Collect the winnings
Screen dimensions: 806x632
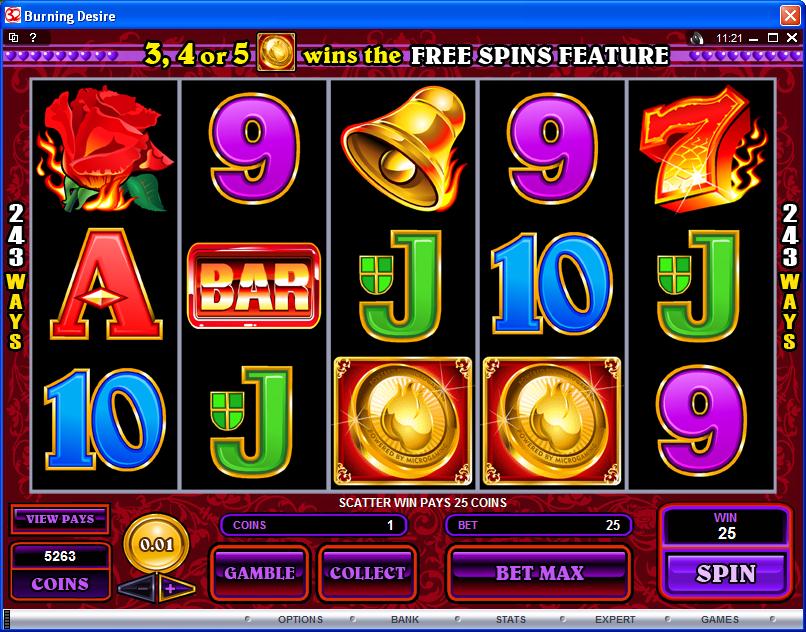click(x=367, y=573)
